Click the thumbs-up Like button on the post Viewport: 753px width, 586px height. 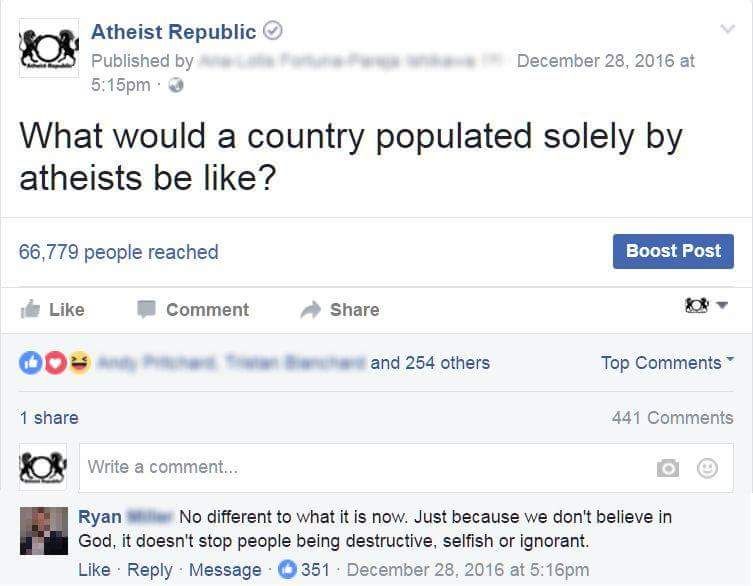pyautogui.click(x=53, y=310)
